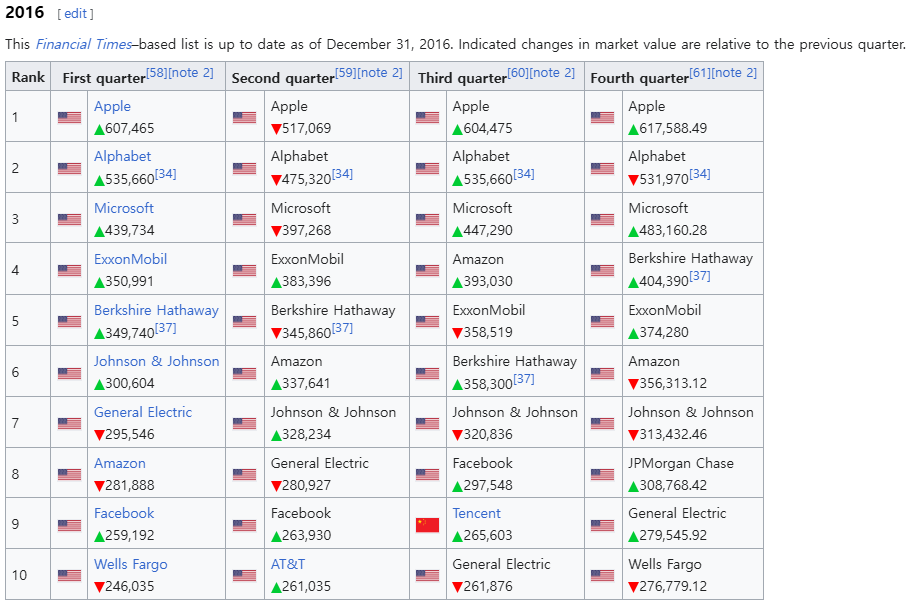The image size is (907, 605).
Task: Click the US flag beside Fourth quarter Apple
Action: (x=603, y=117)
